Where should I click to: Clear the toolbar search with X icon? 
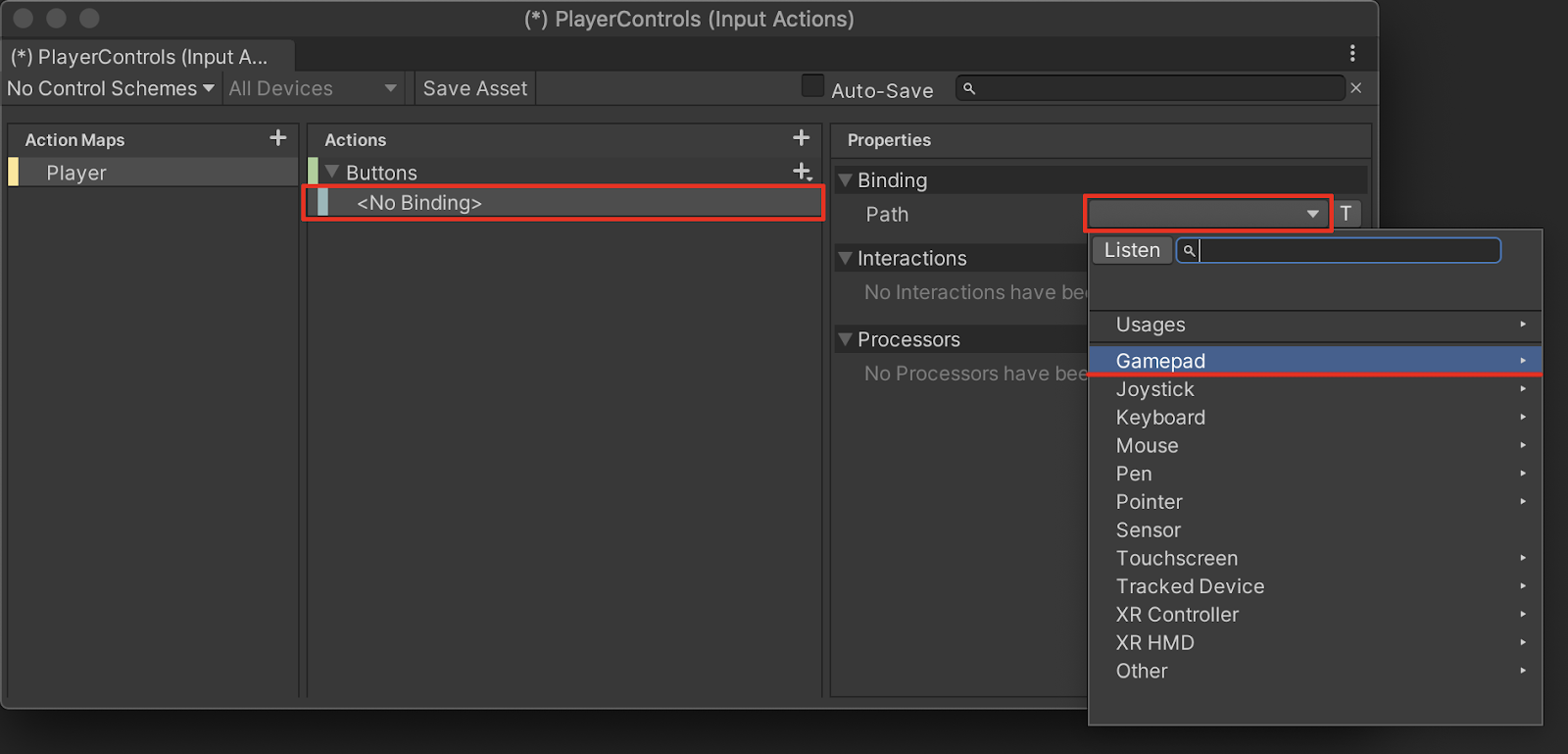[x=1356, y=88]
